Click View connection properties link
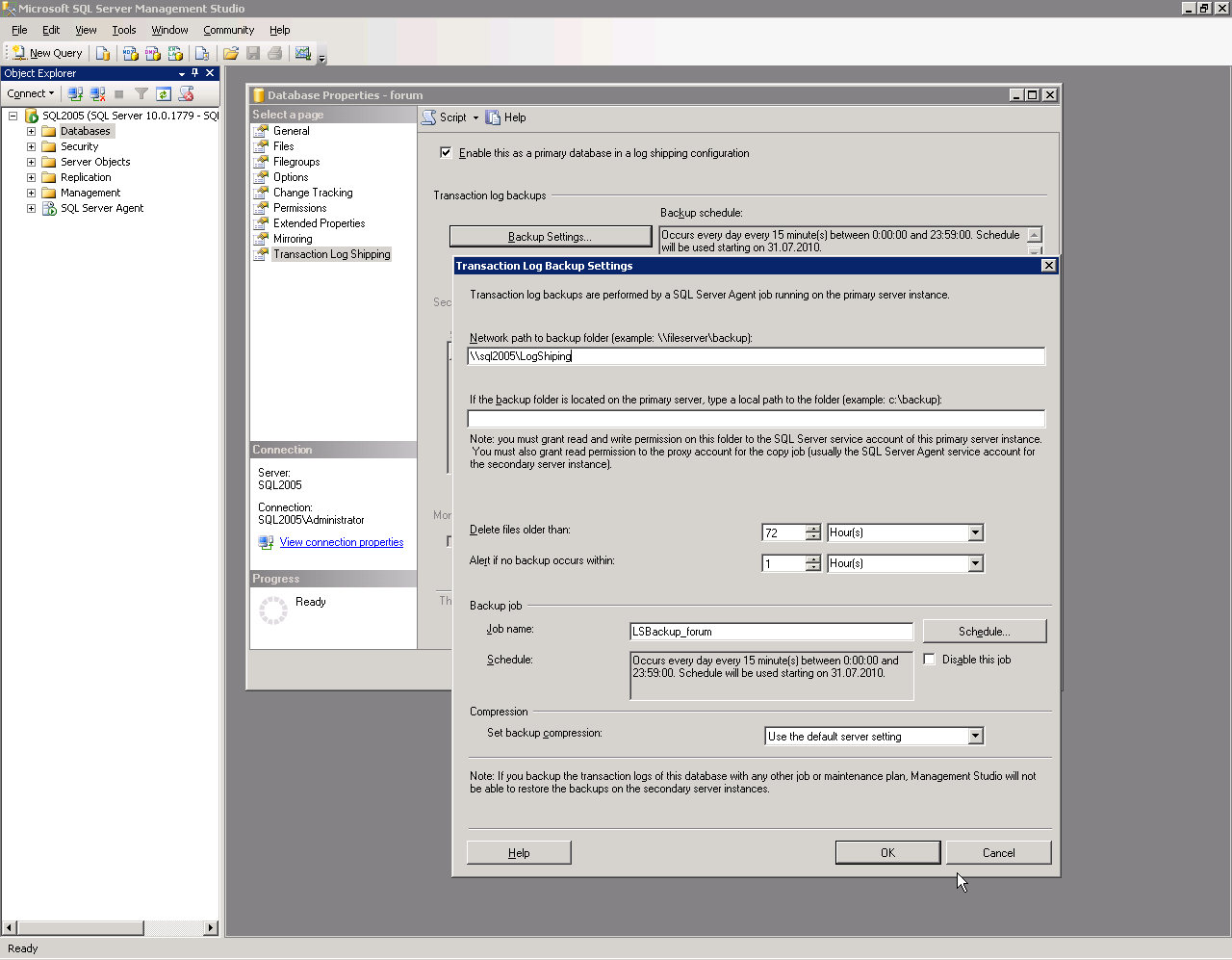This screenshot has height=960, width=1232. pos(342,542)
